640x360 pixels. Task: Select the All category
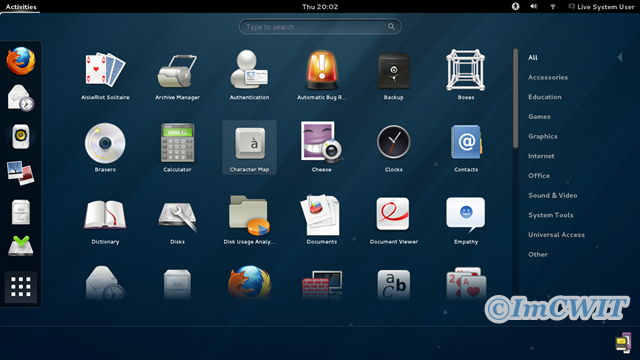pos(533,58)
